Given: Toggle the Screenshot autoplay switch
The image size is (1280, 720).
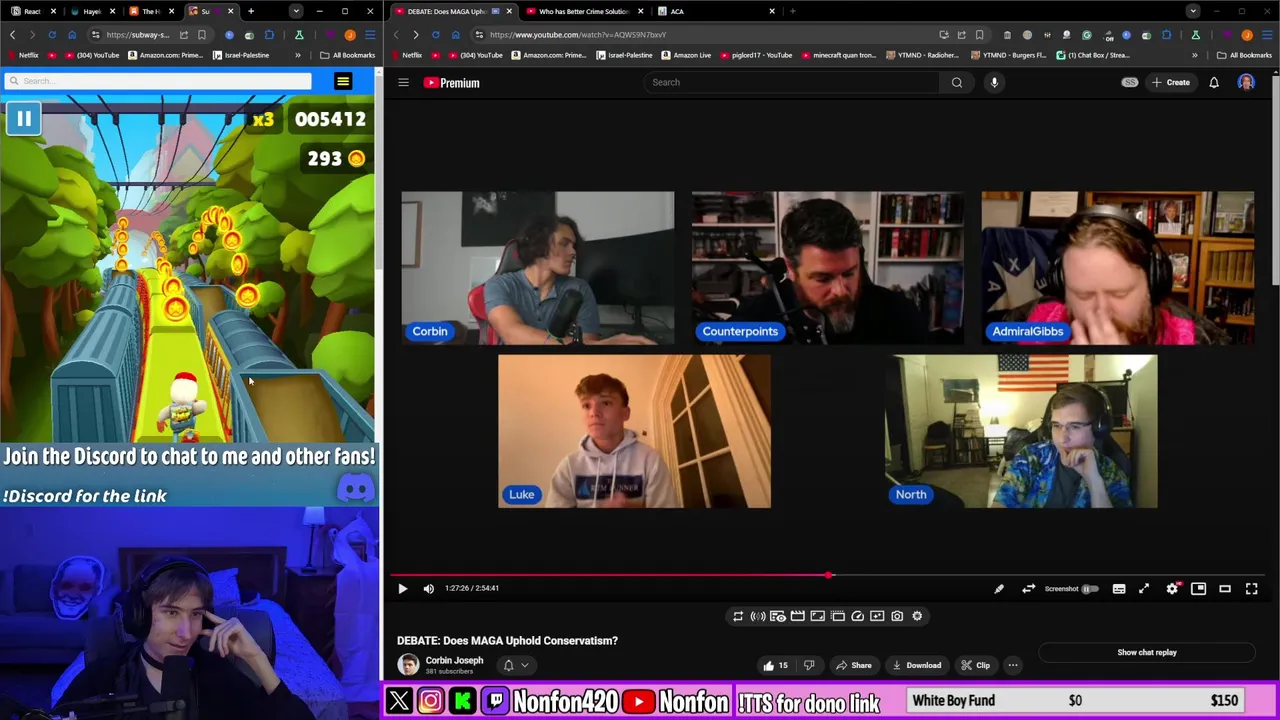Looking at the screenshot, I should pos(1089,589).
